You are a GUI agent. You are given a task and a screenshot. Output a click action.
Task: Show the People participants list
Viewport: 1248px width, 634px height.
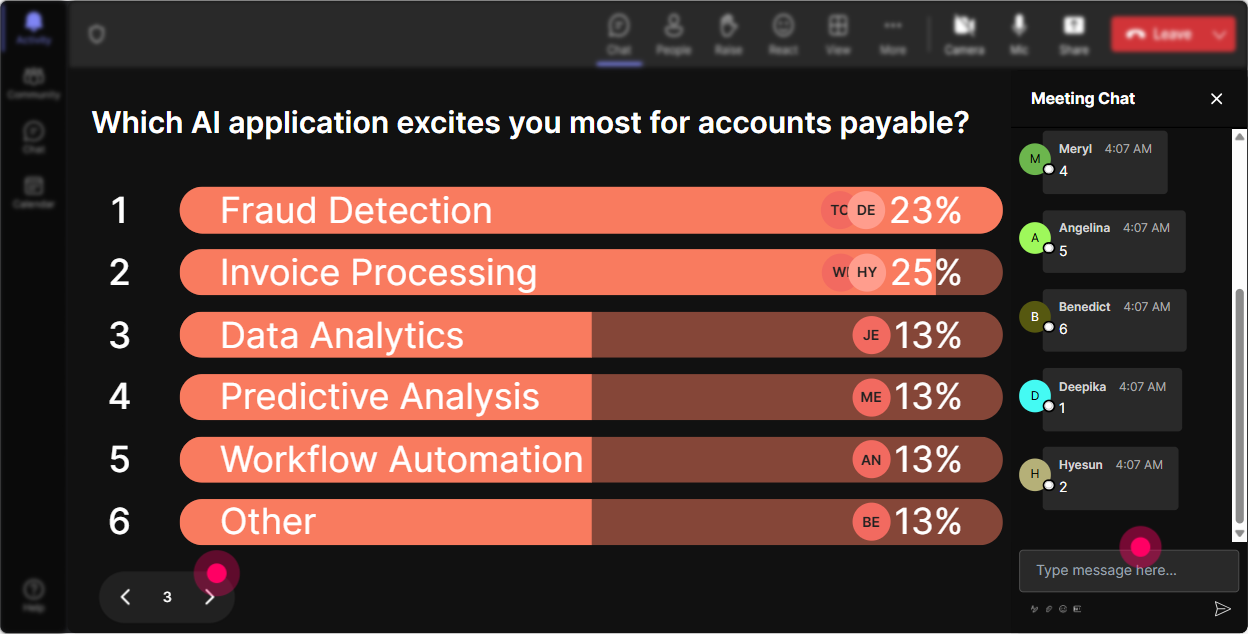point(674,35)
